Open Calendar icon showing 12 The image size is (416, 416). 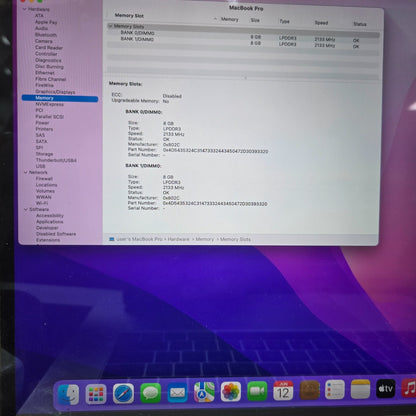(x=283, y=391)
